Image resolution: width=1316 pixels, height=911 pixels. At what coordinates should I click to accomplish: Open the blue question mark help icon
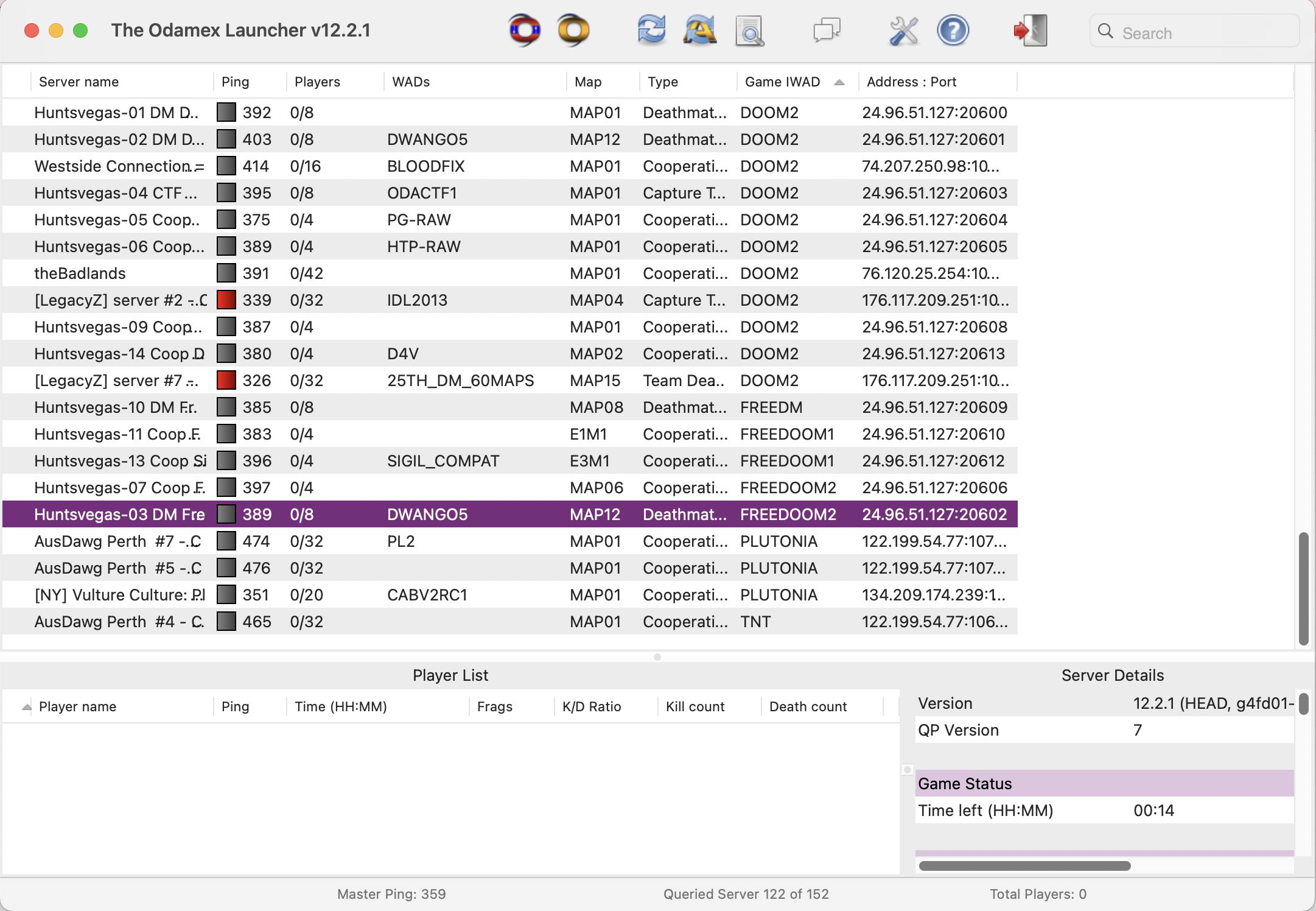click(953, 30)
